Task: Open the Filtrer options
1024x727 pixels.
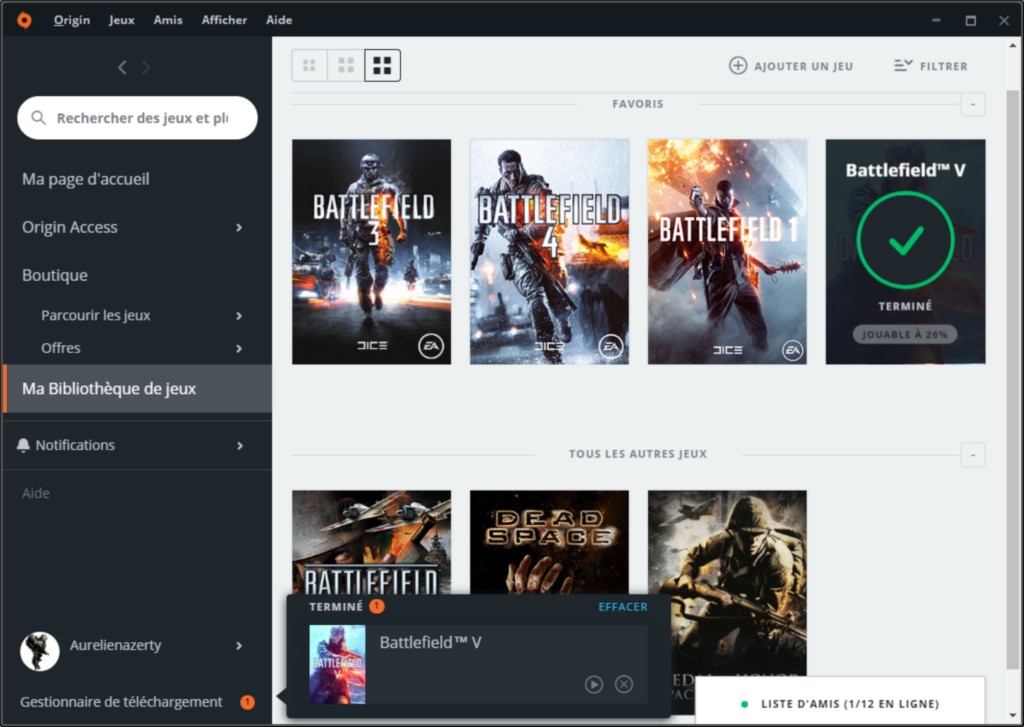Action: pyautogui.click(x=944, y=66)
